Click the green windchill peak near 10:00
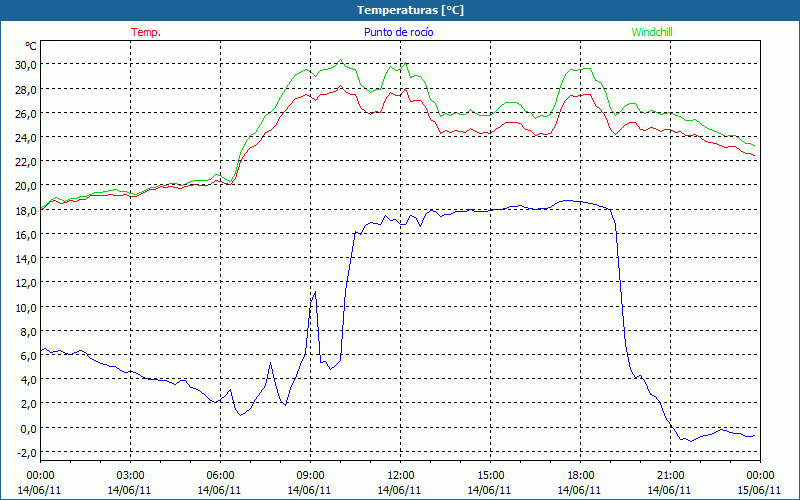Screen dimensions: 800x500 point(341,60)
